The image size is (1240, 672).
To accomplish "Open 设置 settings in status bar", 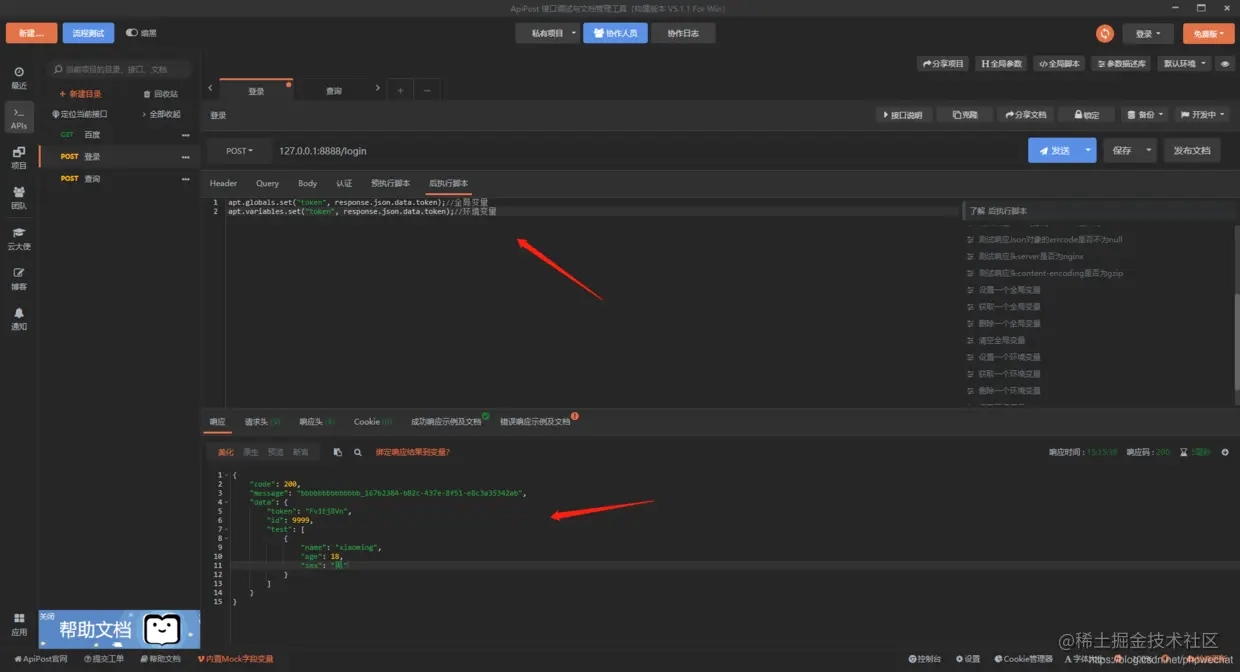I will [967, 659].
